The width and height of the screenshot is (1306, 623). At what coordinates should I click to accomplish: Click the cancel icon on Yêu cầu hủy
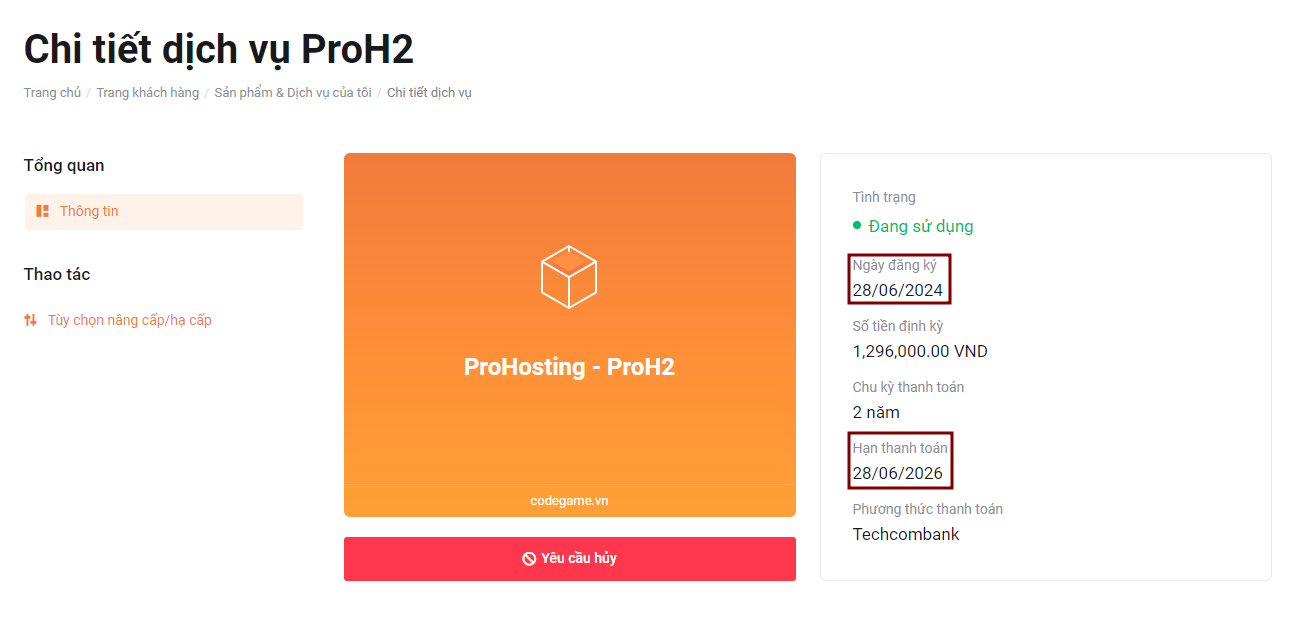click(x=529, y=559)
